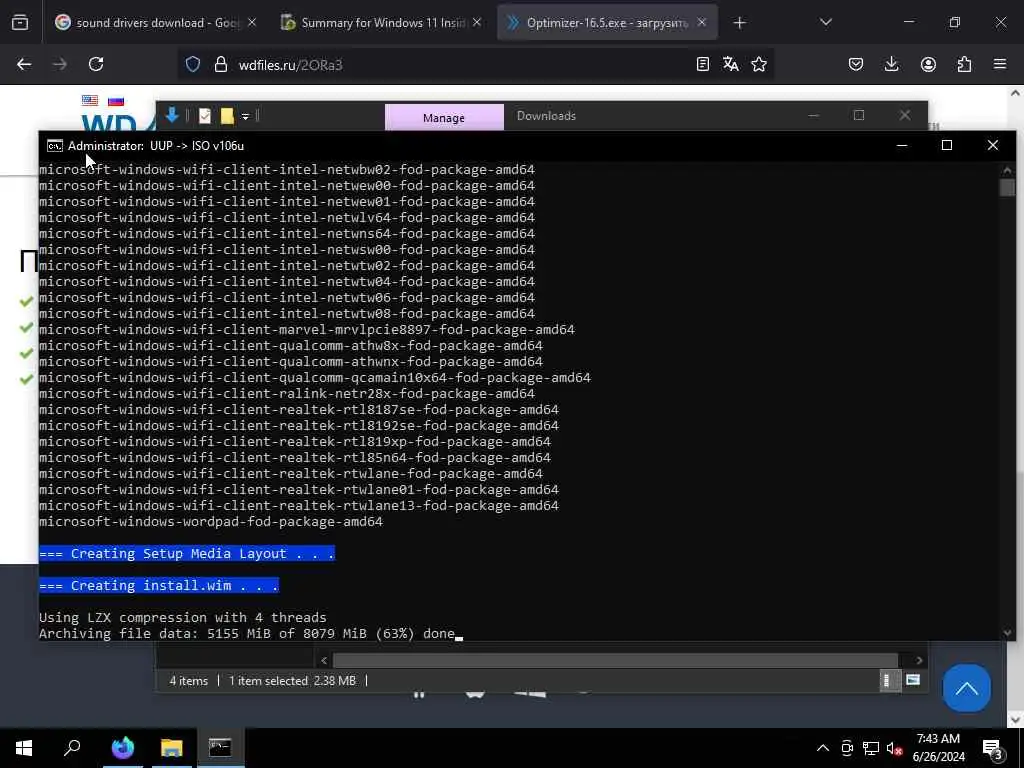Maximize the UUP -> ISO command window
Screen dimensions: 1024x768
(946, 146)
